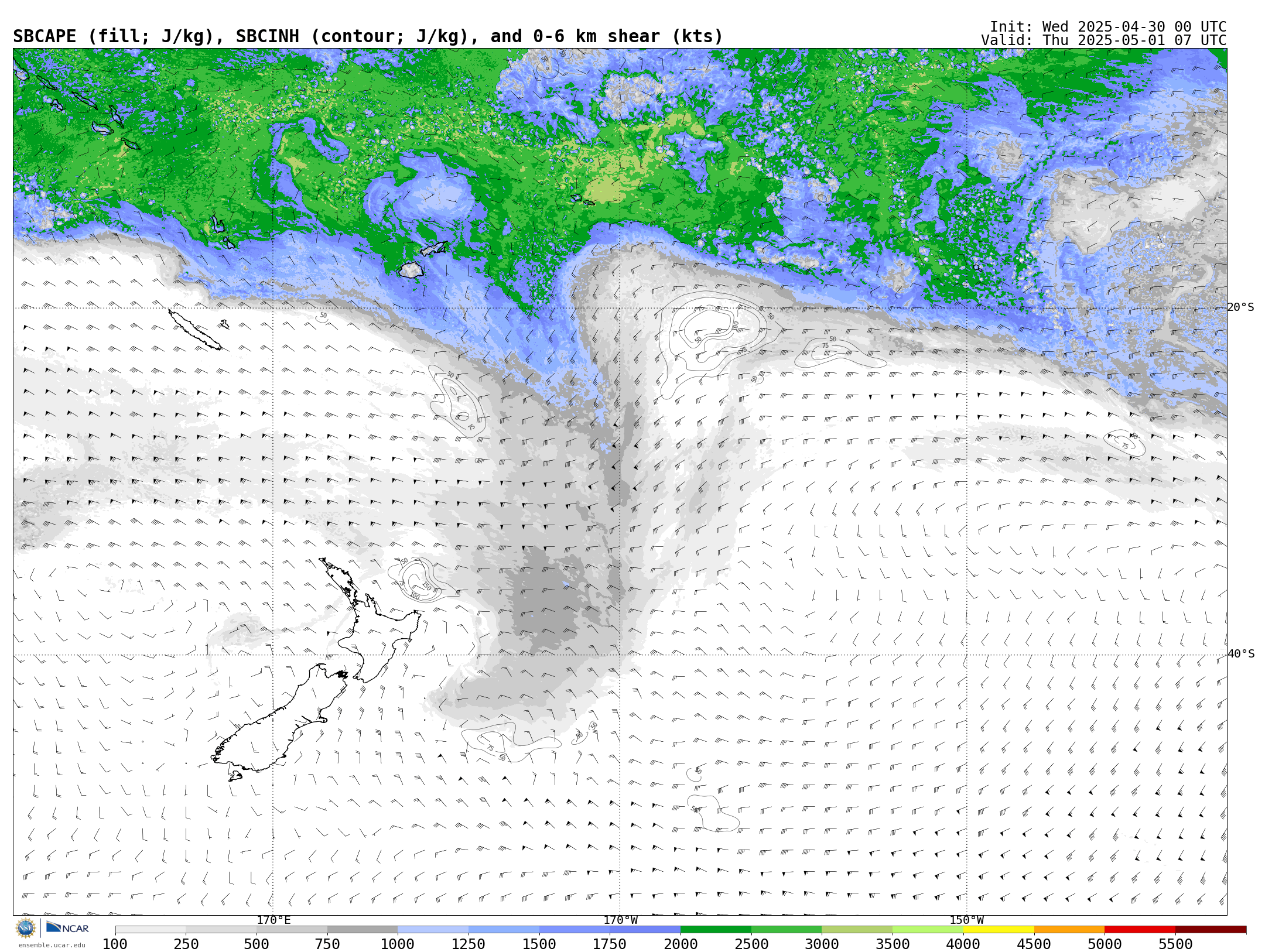The width and height of the screenshot is (1265, 952).
Task: Pick the orange 4500–5000 colorbar swatch
Action: click(x=1069, y=930)
